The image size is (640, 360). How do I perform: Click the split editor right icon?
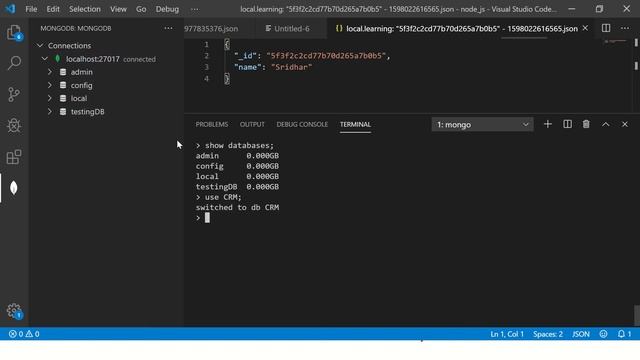pyautogui.click(x=606, y=28)
